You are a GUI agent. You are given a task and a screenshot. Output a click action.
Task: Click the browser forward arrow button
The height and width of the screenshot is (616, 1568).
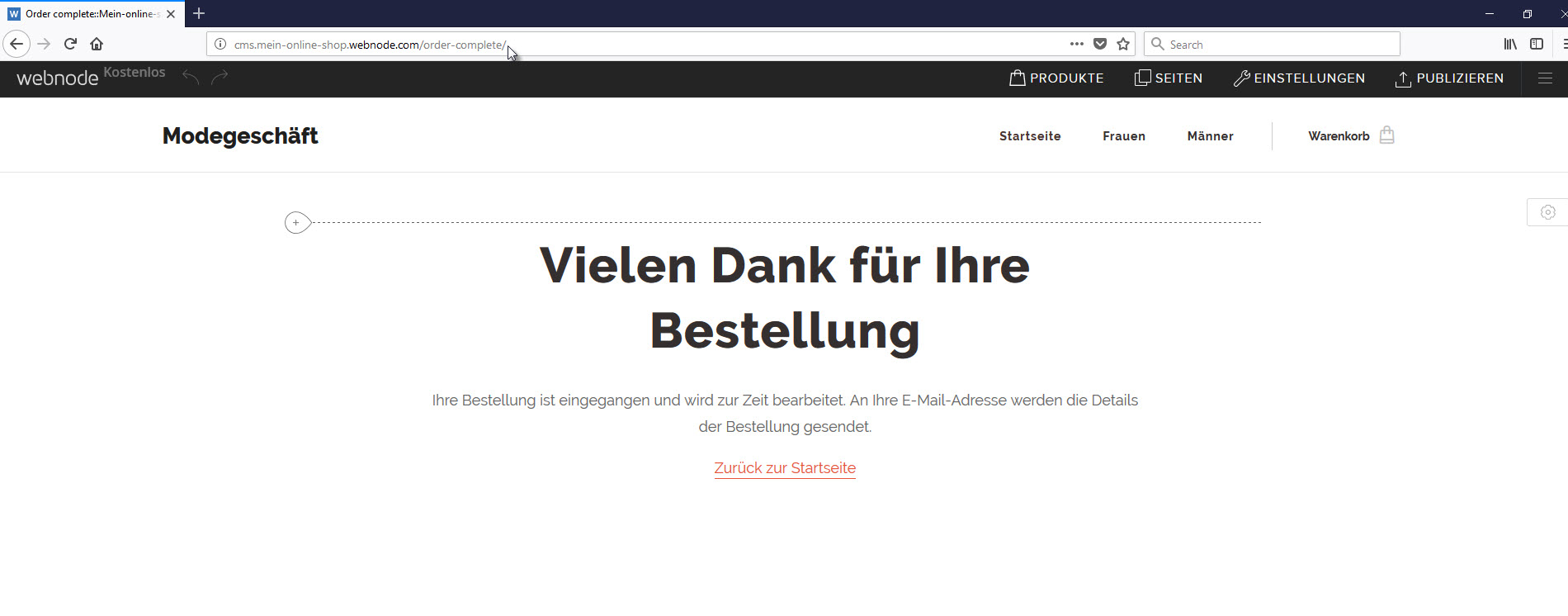(44, 44)
